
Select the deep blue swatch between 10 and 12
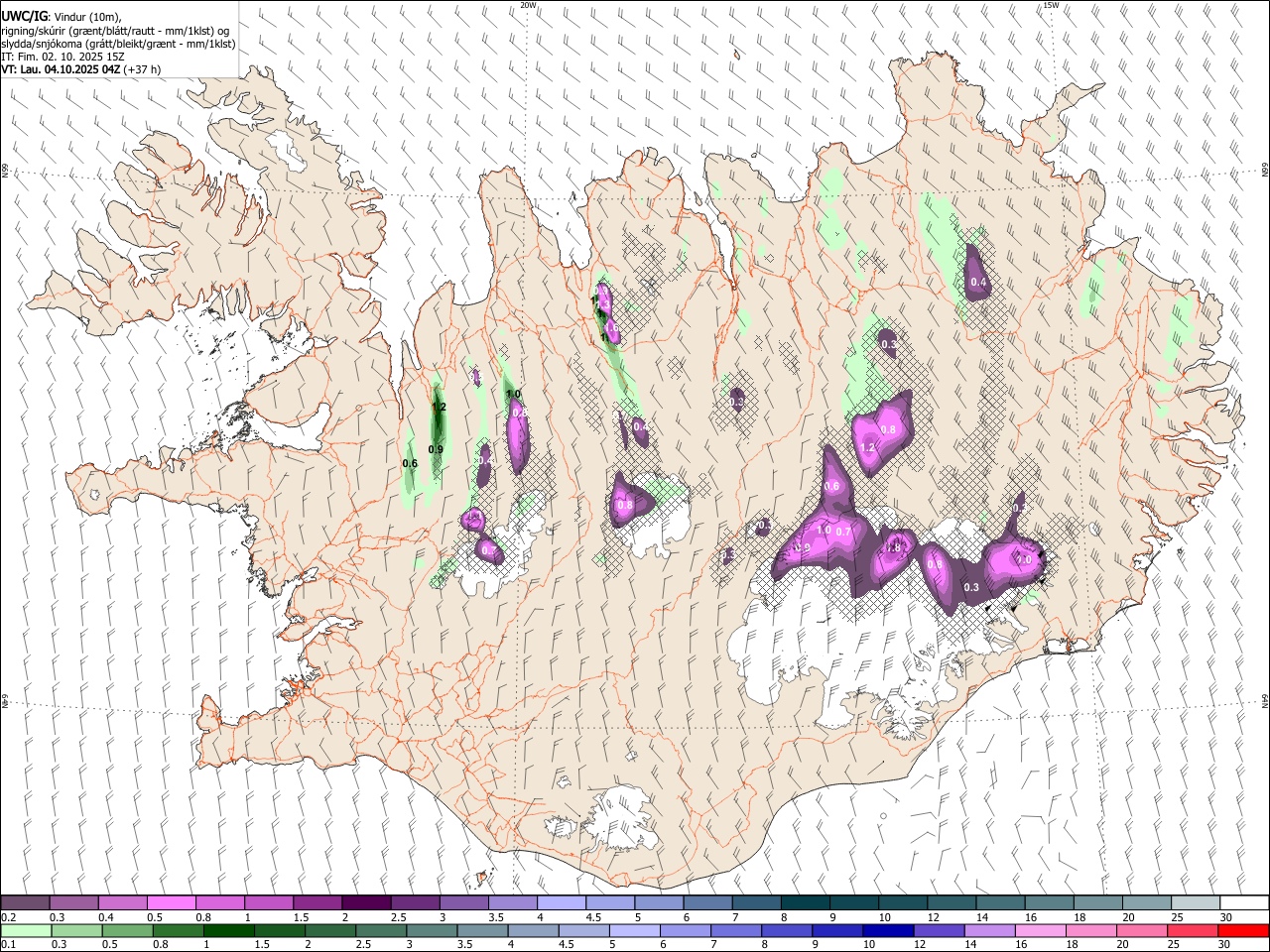tap(889, 930)
